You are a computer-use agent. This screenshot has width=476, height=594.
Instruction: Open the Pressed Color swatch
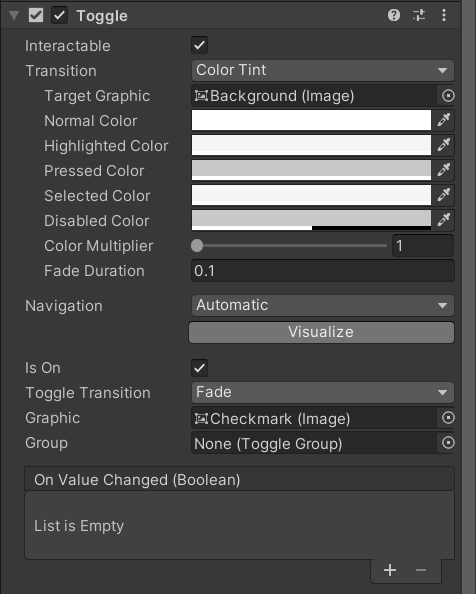coord(311,170)
